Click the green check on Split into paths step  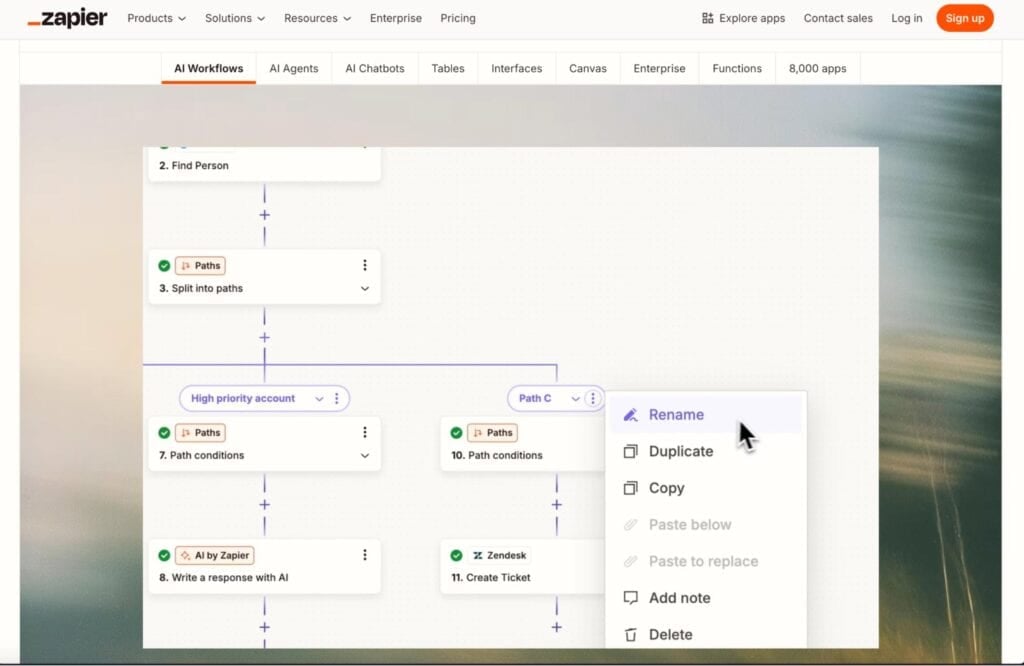(x=164, y=266)
